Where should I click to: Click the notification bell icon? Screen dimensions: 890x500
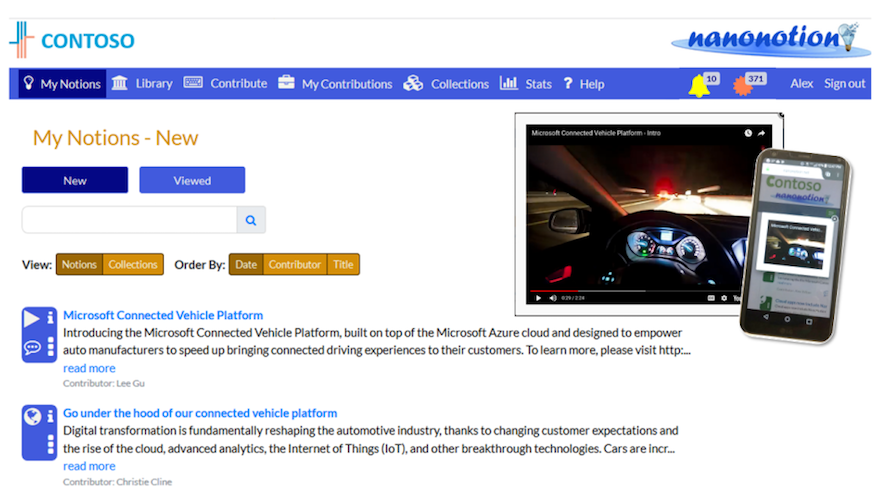699,86
